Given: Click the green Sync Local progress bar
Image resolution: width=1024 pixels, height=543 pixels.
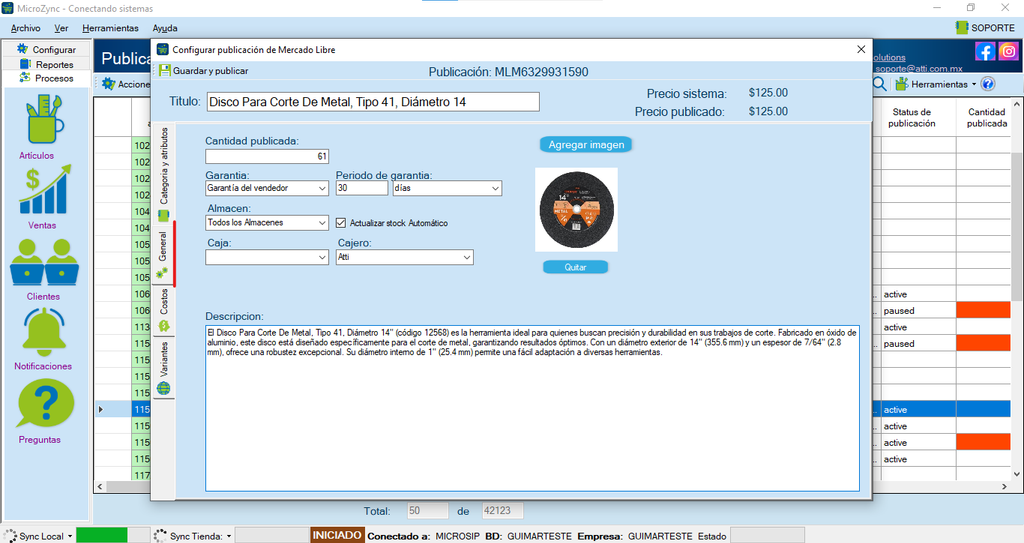Looking at the screenshot, I should tap(102, 535).
